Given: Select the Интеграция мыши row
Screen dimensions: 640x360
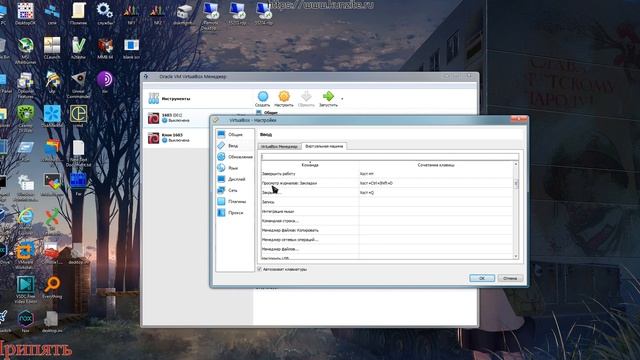Looking at the screenshot, I should tap(387, 211).
